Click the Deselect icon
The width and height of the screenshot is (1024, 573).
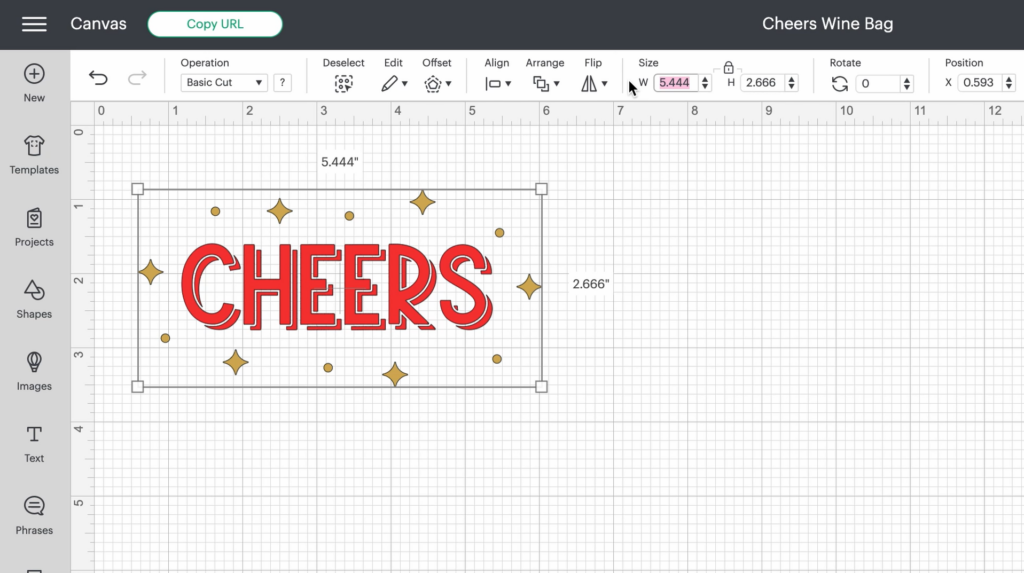coord(344,84)
